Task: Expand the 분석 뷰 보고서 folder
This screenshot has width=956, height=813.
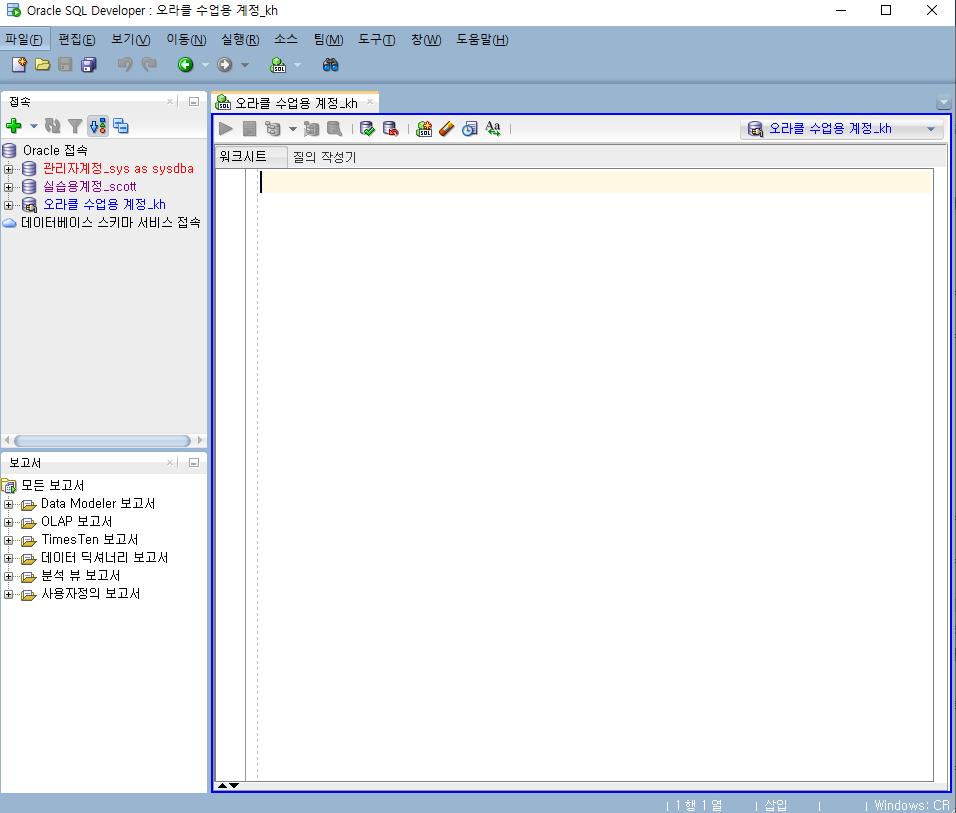Action: (x=9, y=576)
